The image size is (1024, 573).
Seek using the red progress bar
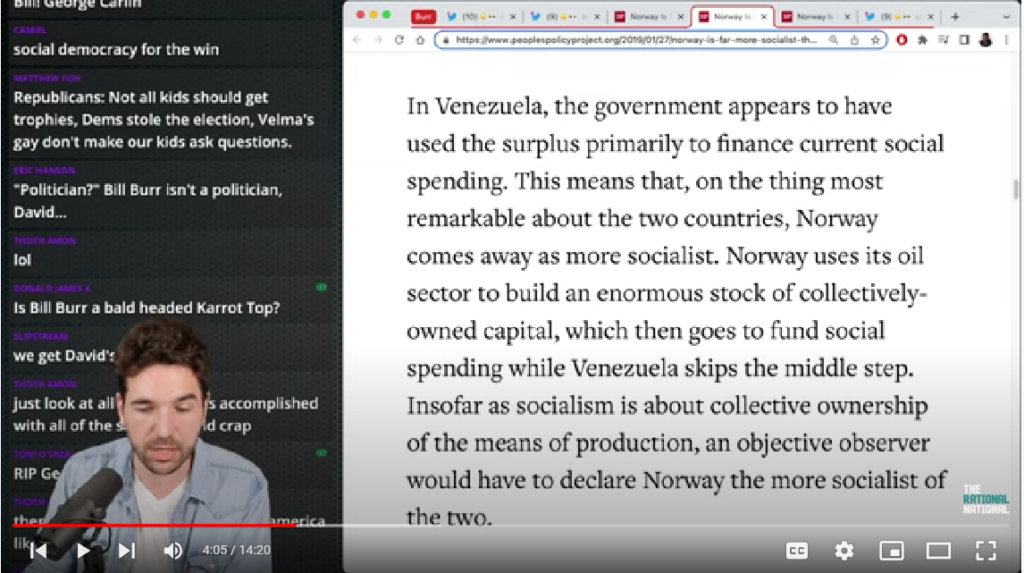pos(155,525)
